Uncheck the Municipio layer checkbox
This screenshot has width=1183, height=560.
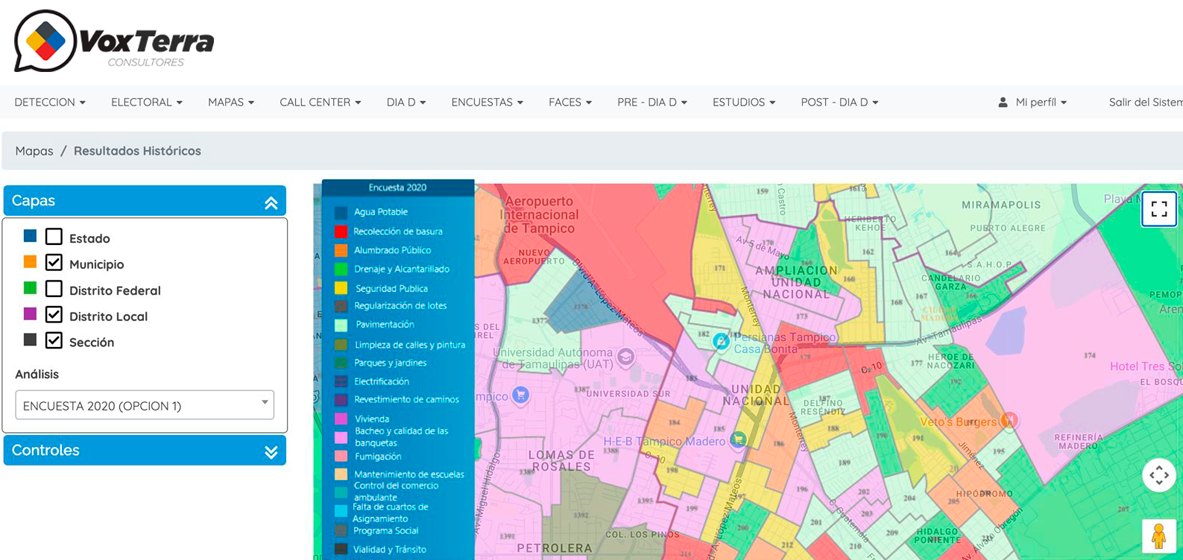[54, 263]
